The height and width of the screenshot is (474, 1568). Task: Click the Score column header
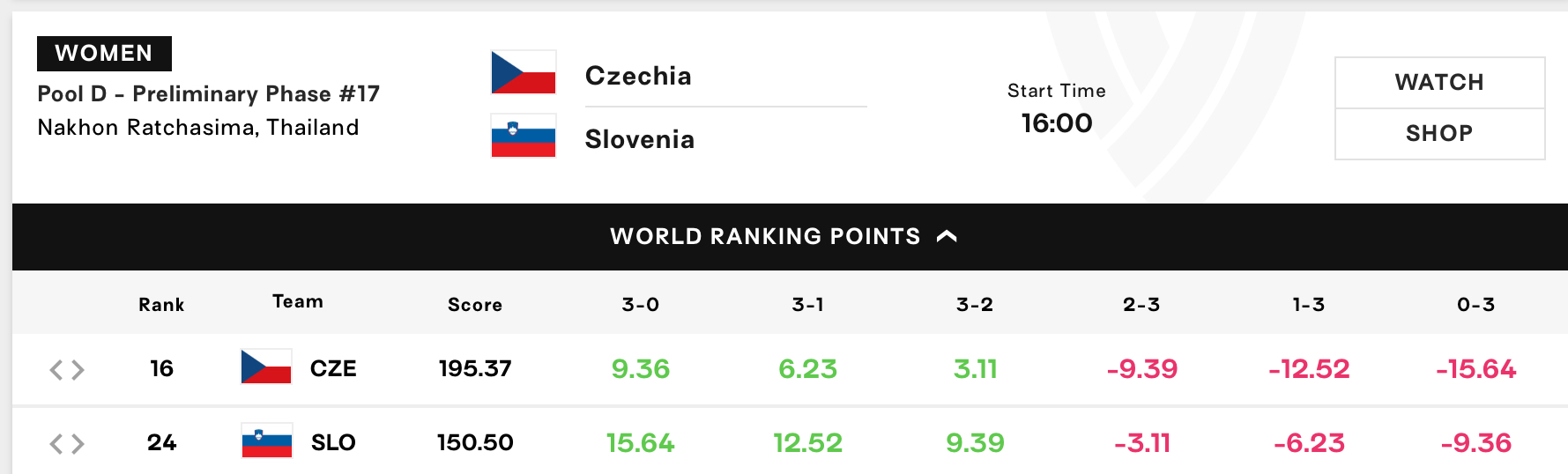tap(475, 305)
